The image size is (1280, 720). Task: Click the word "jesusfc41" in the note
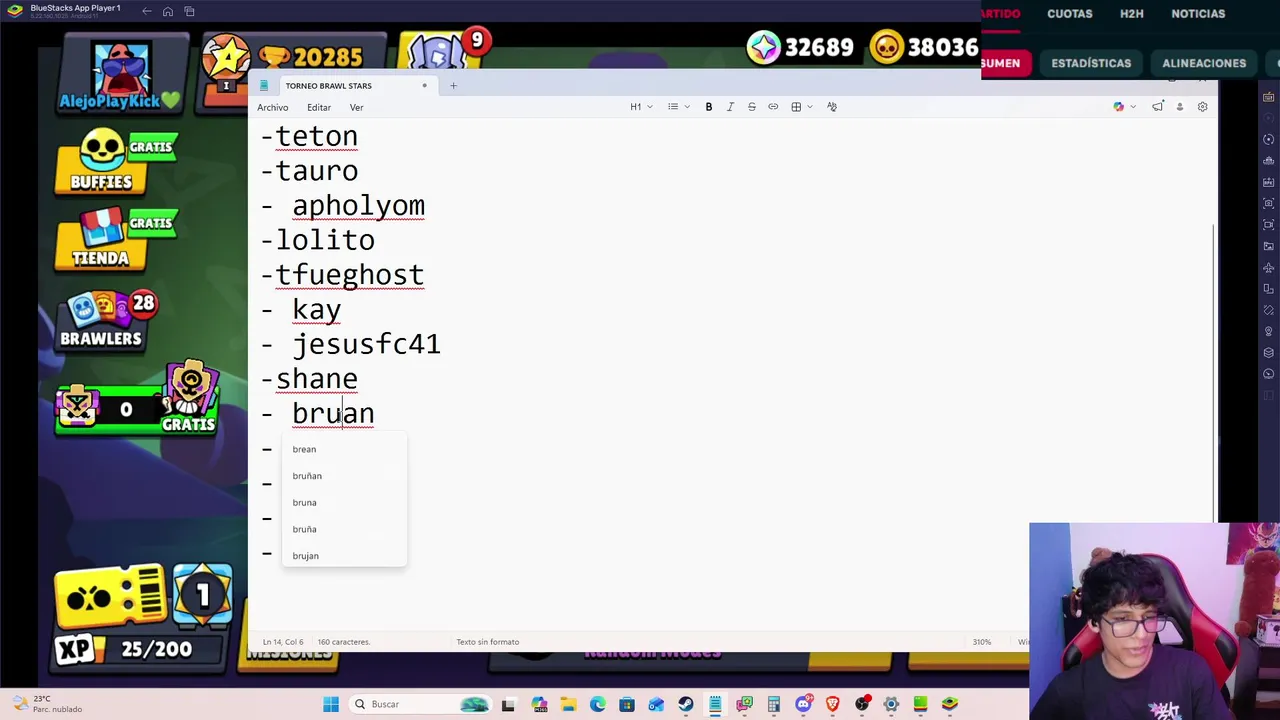point(366,345)
